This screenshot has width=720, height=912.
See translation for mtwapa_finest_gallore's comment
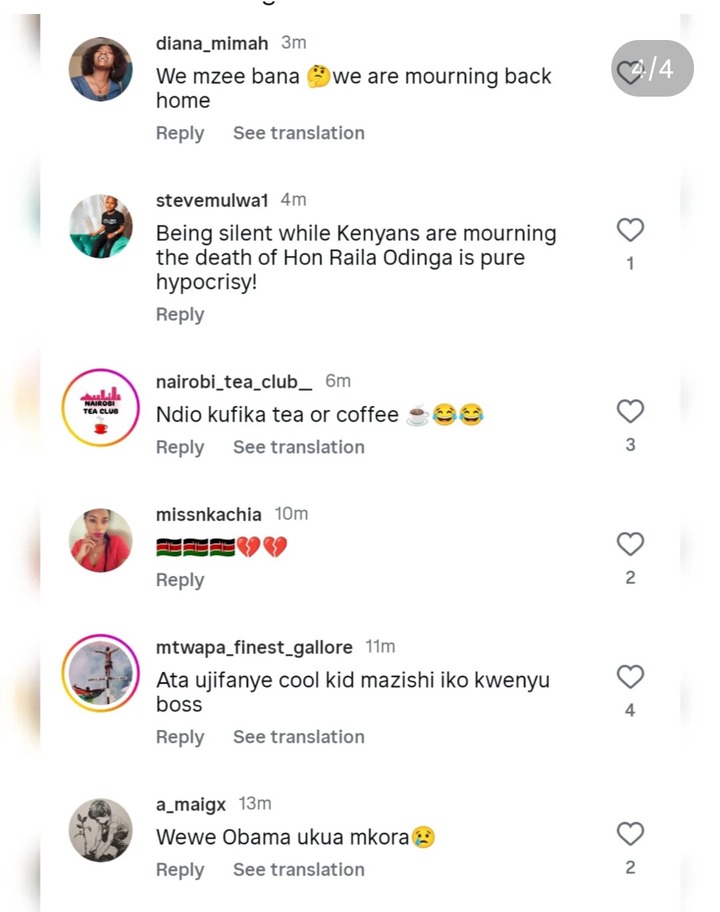tap(298, 737)
